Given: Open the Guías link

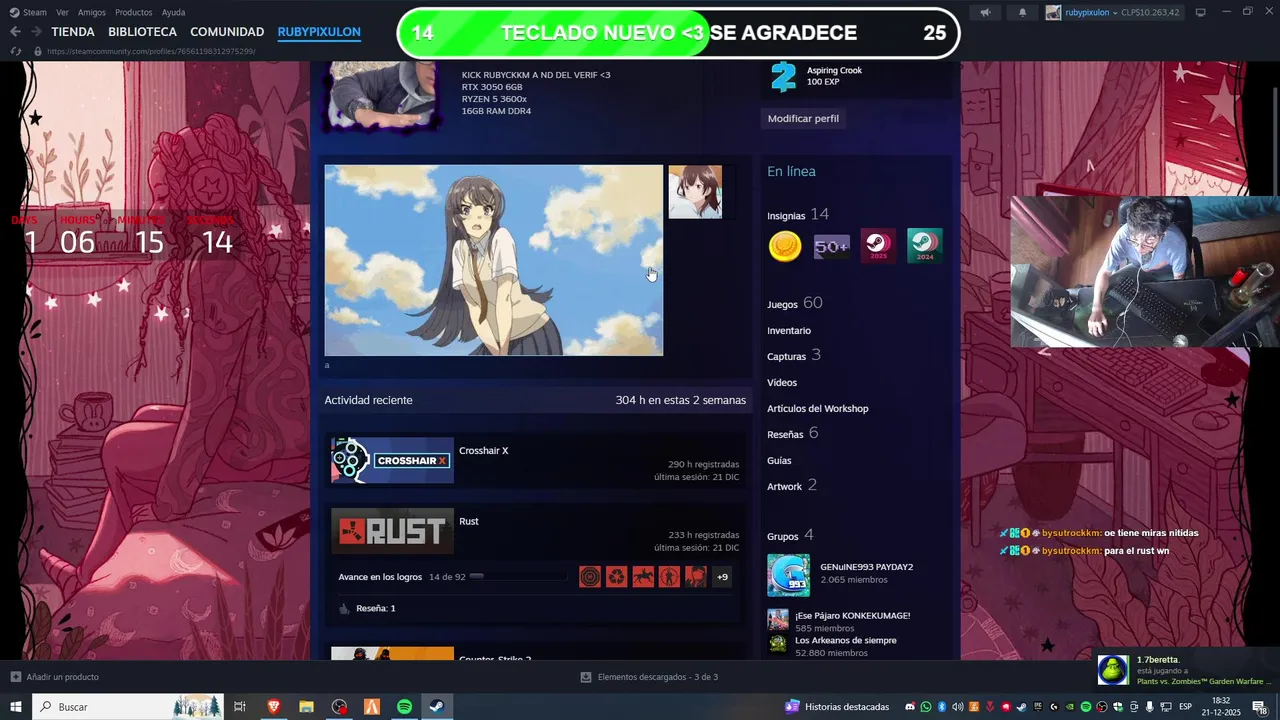Looking at the screenshot, I should [779, 461].
